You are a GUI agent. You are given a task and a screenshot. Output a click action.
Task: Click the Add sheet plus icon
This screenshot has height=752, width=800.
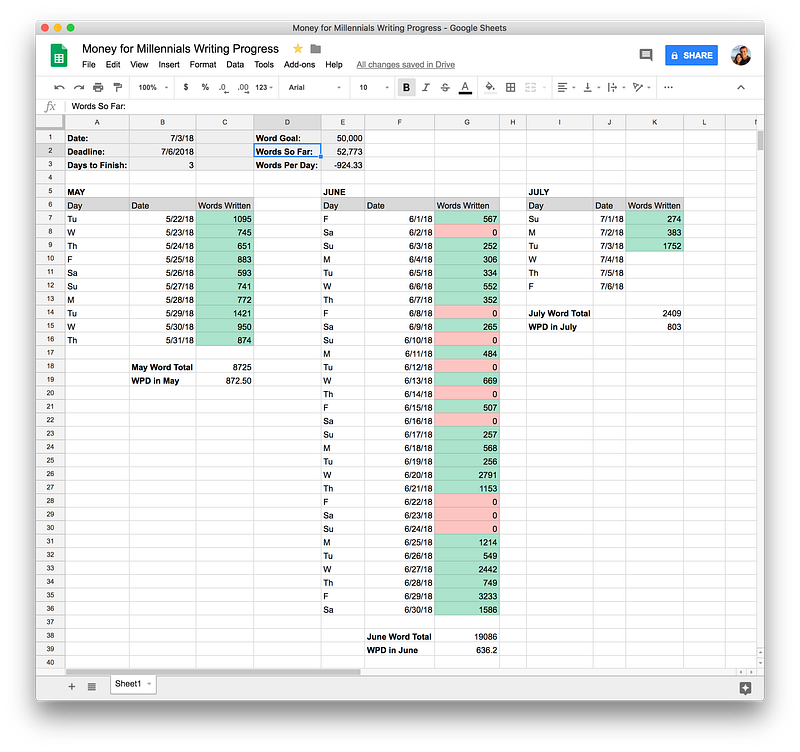[x=72, y=687]
